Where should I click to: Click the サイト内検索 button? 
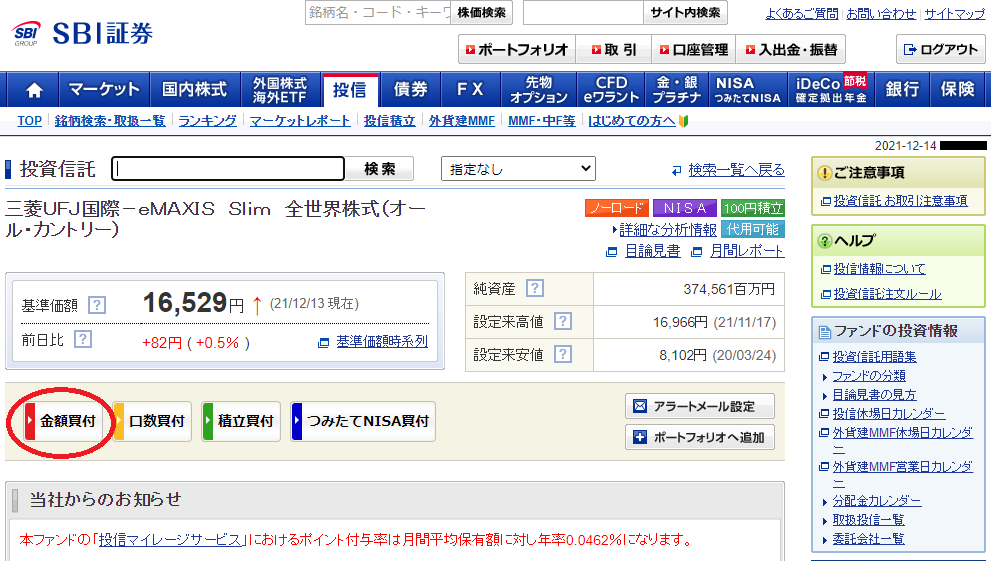tap(686, 12)
